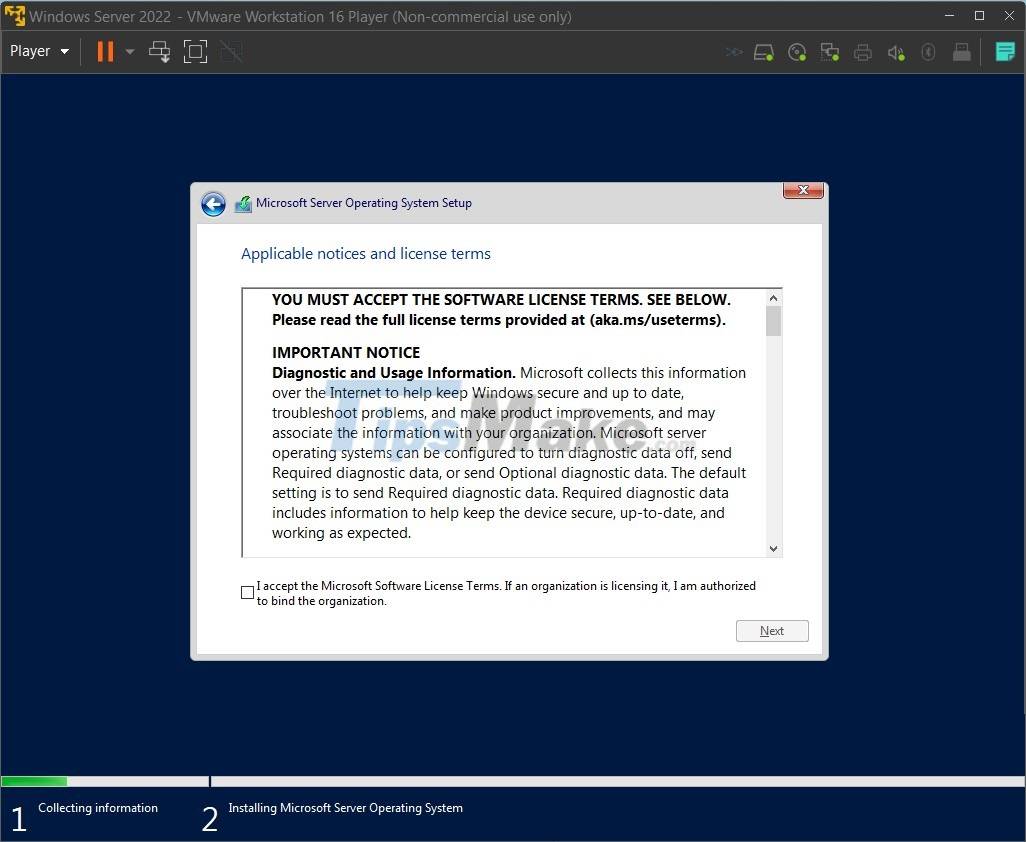Suspend the virtual machine using the pause icon
This screenshot has width=1026, height=842.
104,51
